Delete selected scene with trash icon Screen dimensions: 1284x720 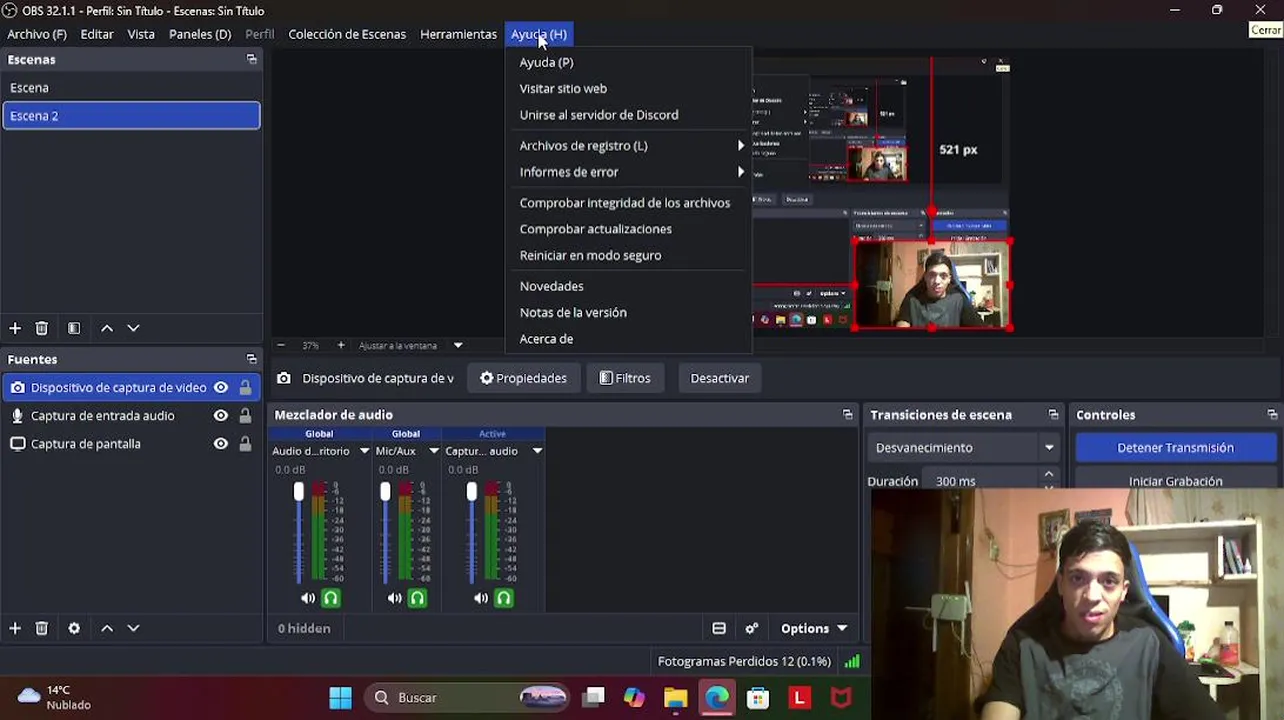pos(42,328)
